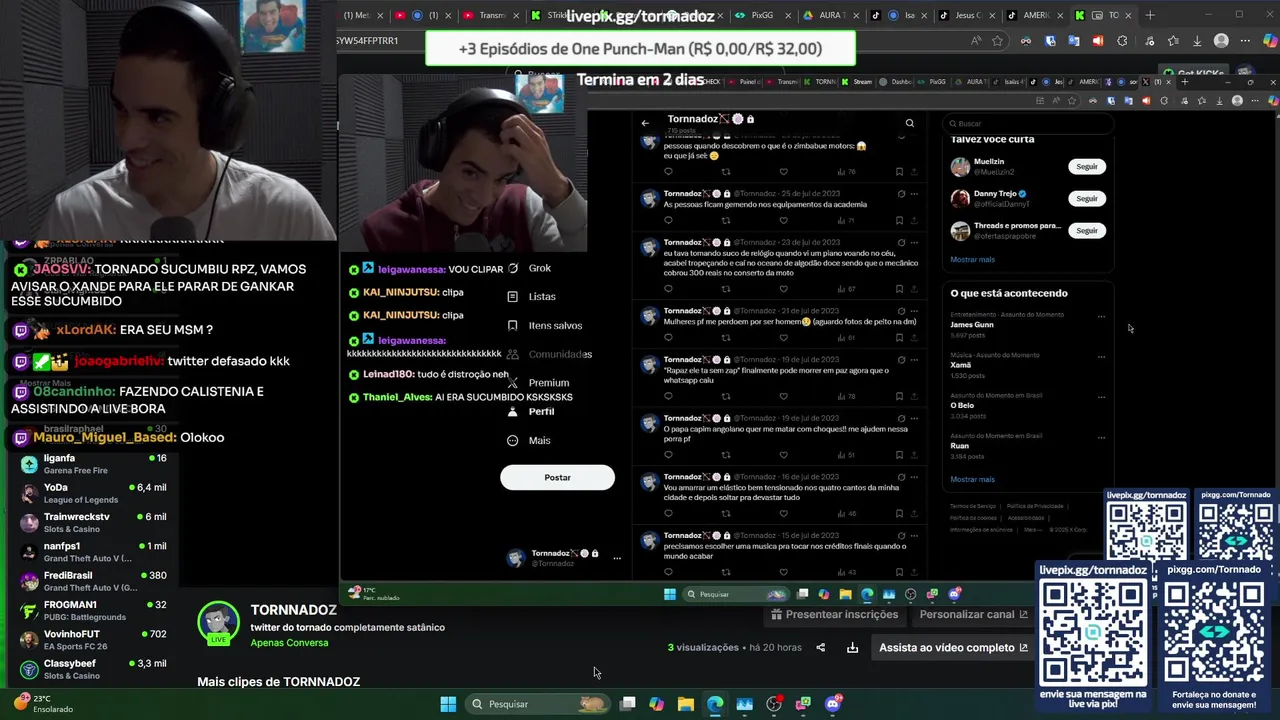Open a new browser tab
The image size is (1280, 720).
click(x=1150, y=15)
